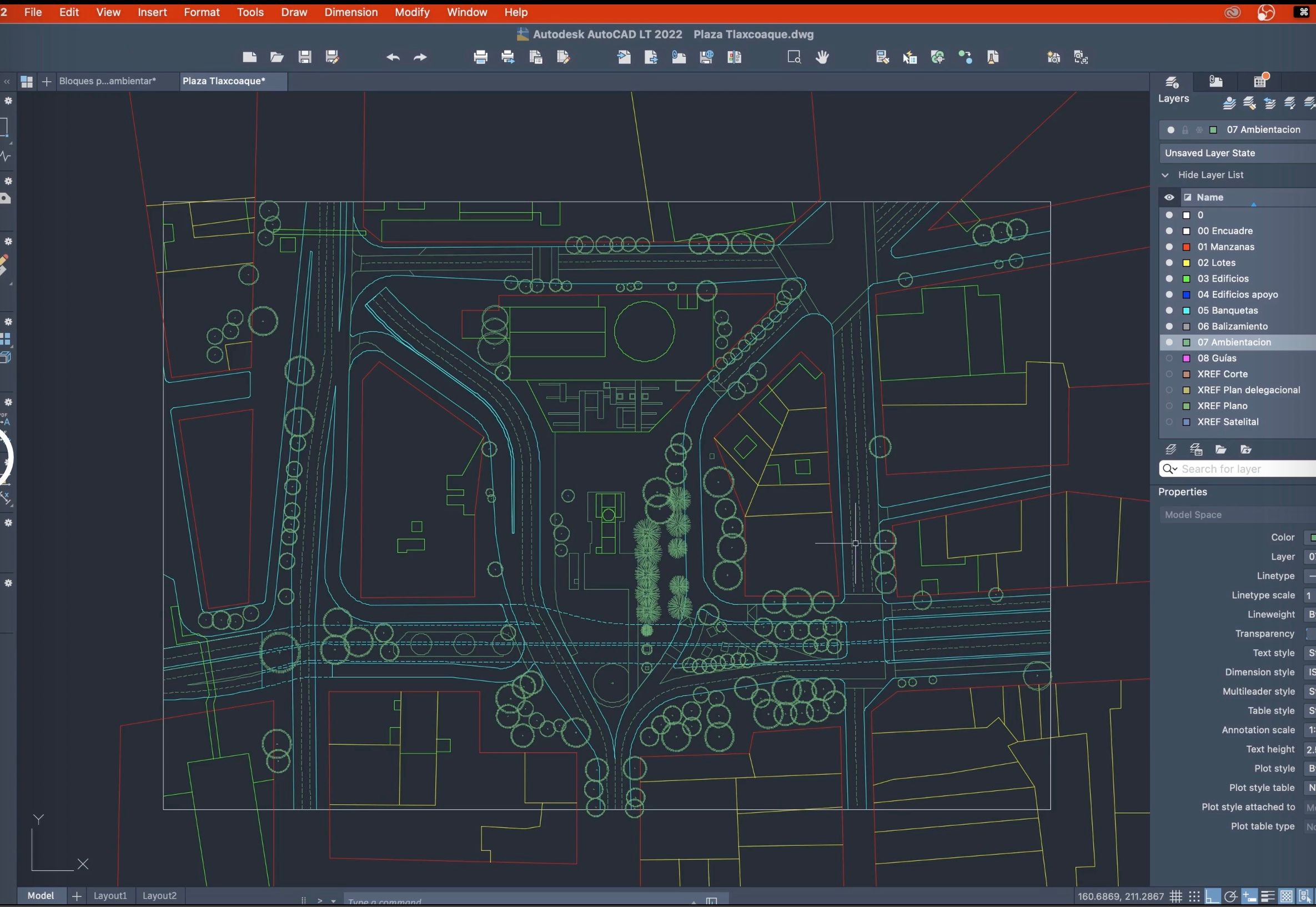Add a new layout with plus button
1316x907 pixels.
77,896
